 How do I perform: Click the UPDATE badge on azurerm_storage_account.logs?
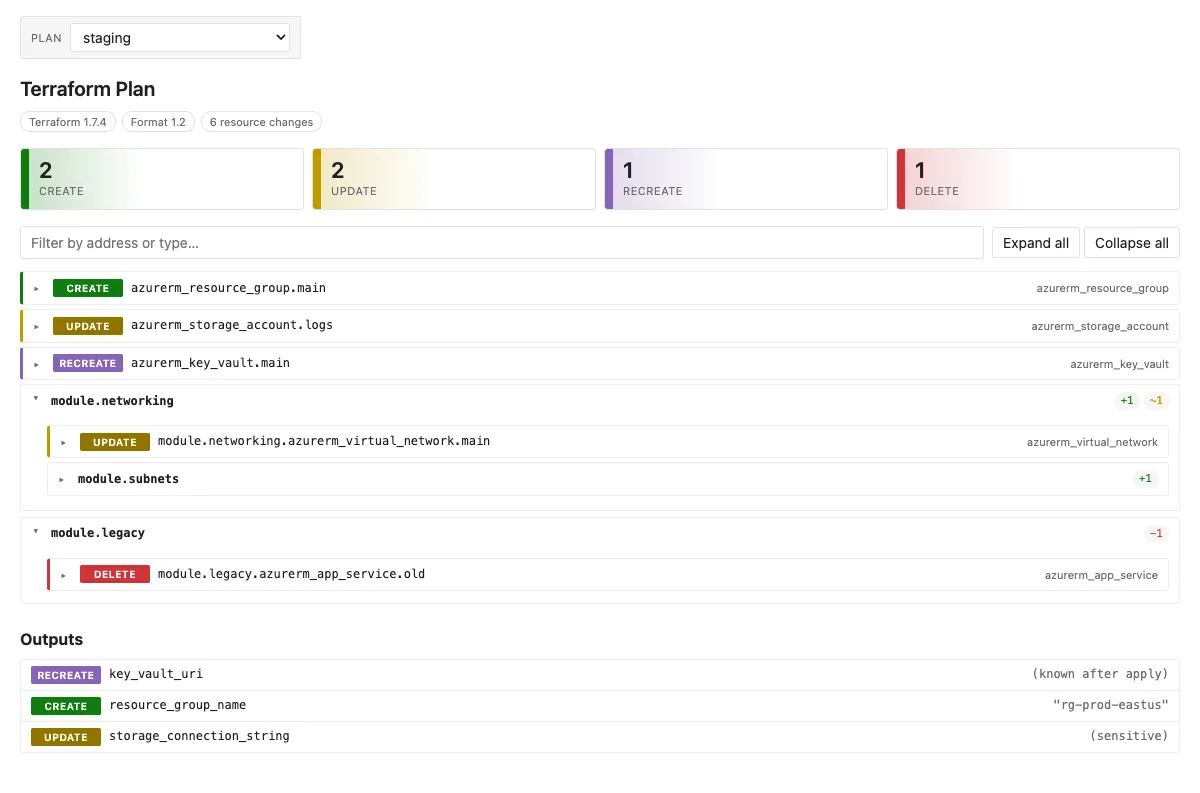pyautogui.click(x=88, y=326)
